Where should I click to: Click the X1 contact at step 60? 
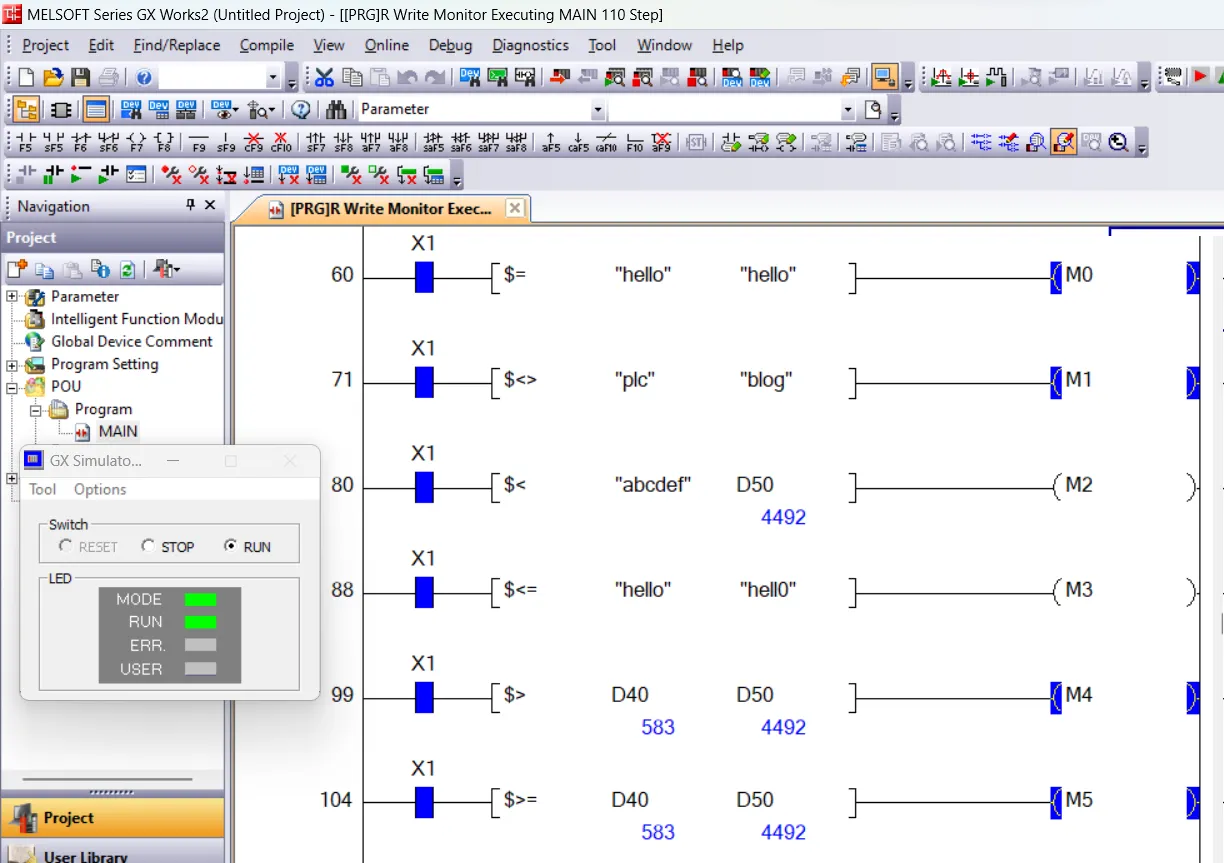(x=424, y=277)
